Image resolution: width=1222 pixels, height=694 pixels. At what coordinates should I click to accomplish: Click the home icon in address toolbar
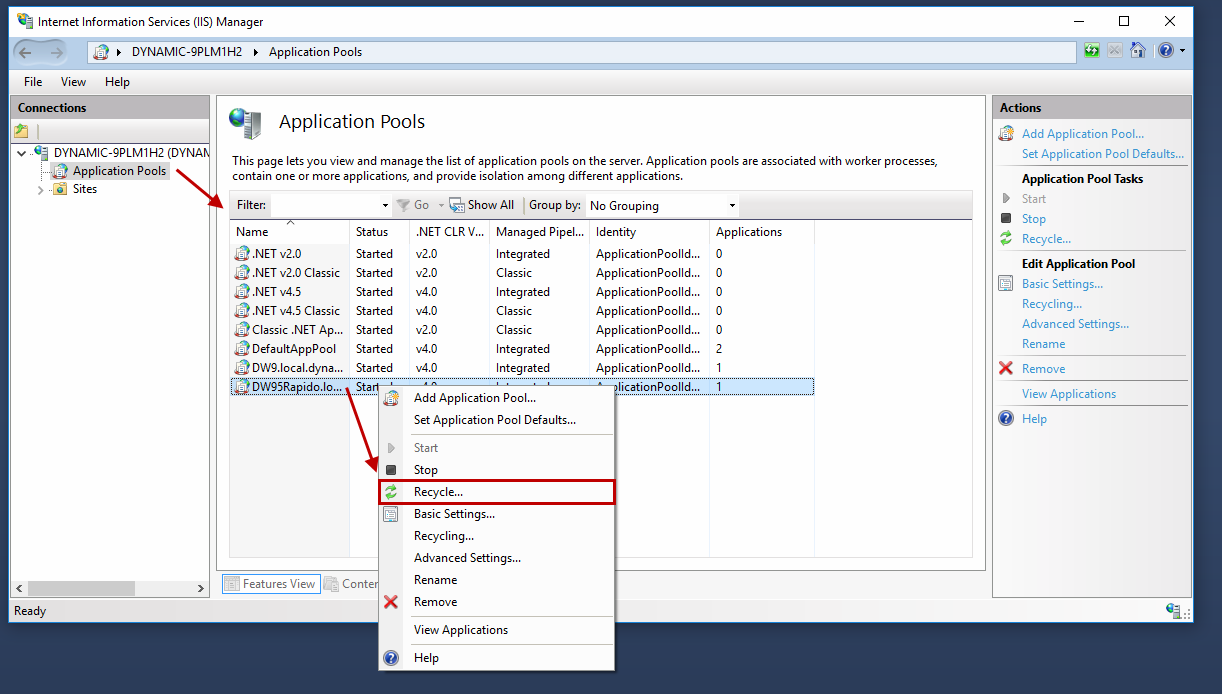pos(1138,51)
